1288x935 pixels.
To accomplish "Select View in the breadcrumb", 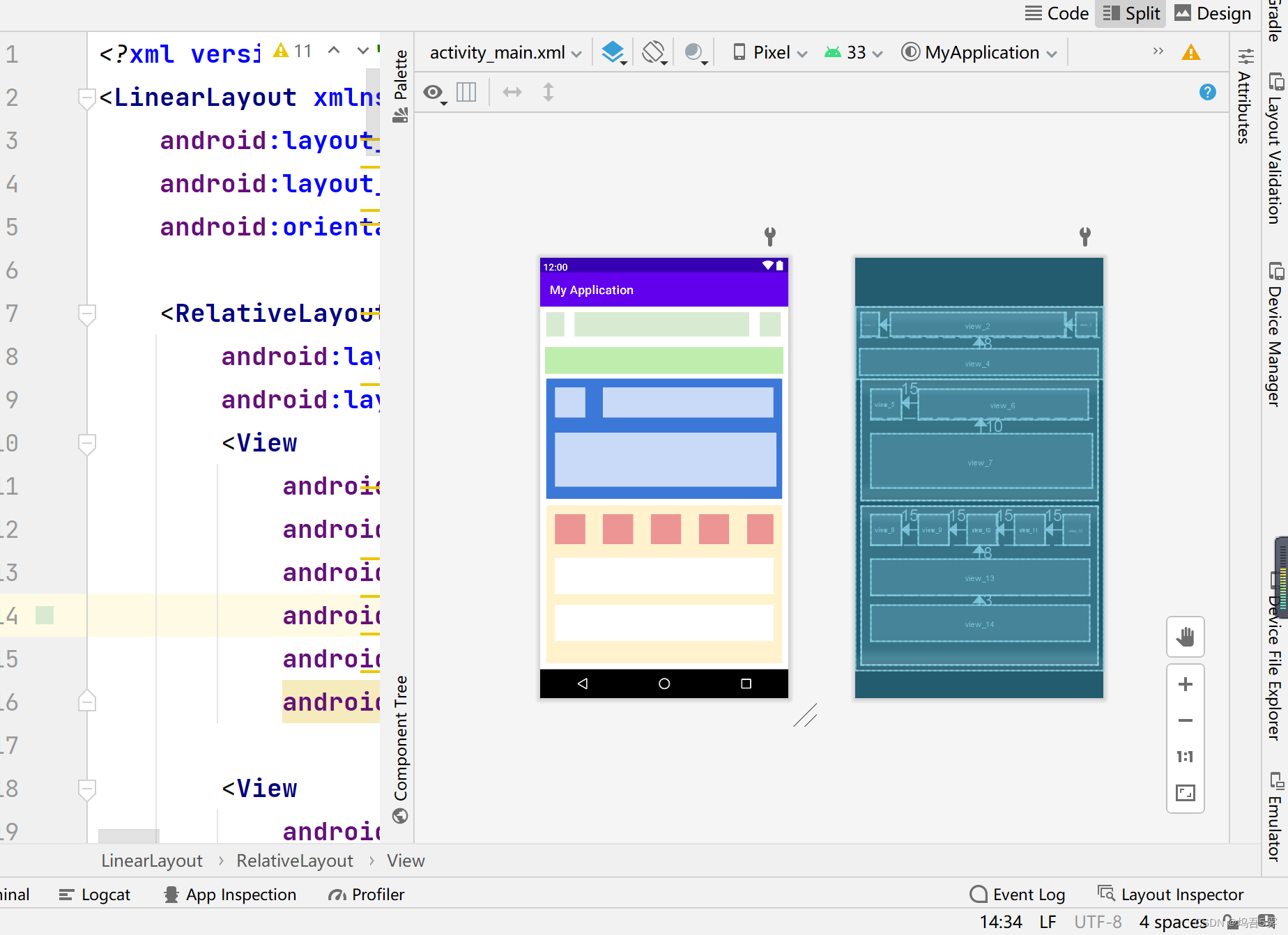I will (x=406, y=861).
